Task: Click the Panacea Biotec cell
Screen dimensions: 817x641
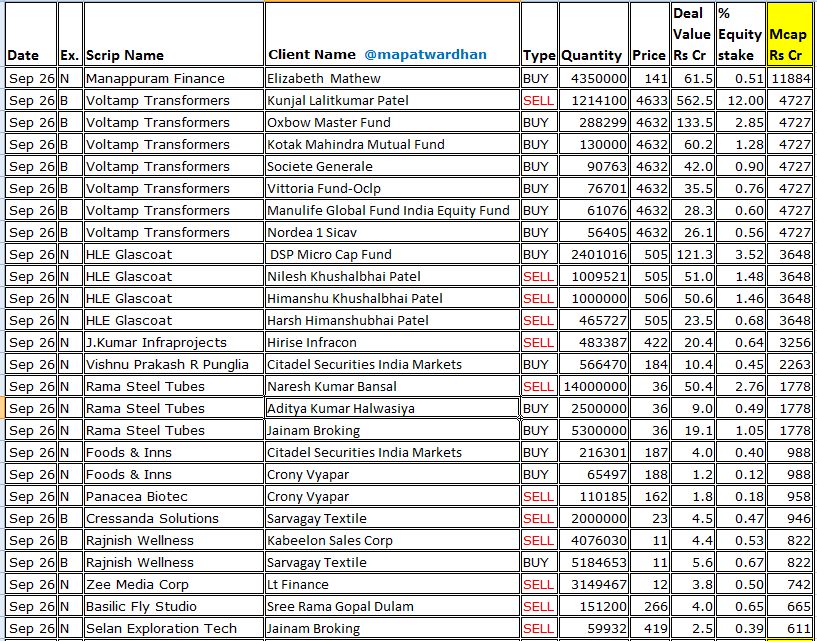Action: tap(174, 496)
